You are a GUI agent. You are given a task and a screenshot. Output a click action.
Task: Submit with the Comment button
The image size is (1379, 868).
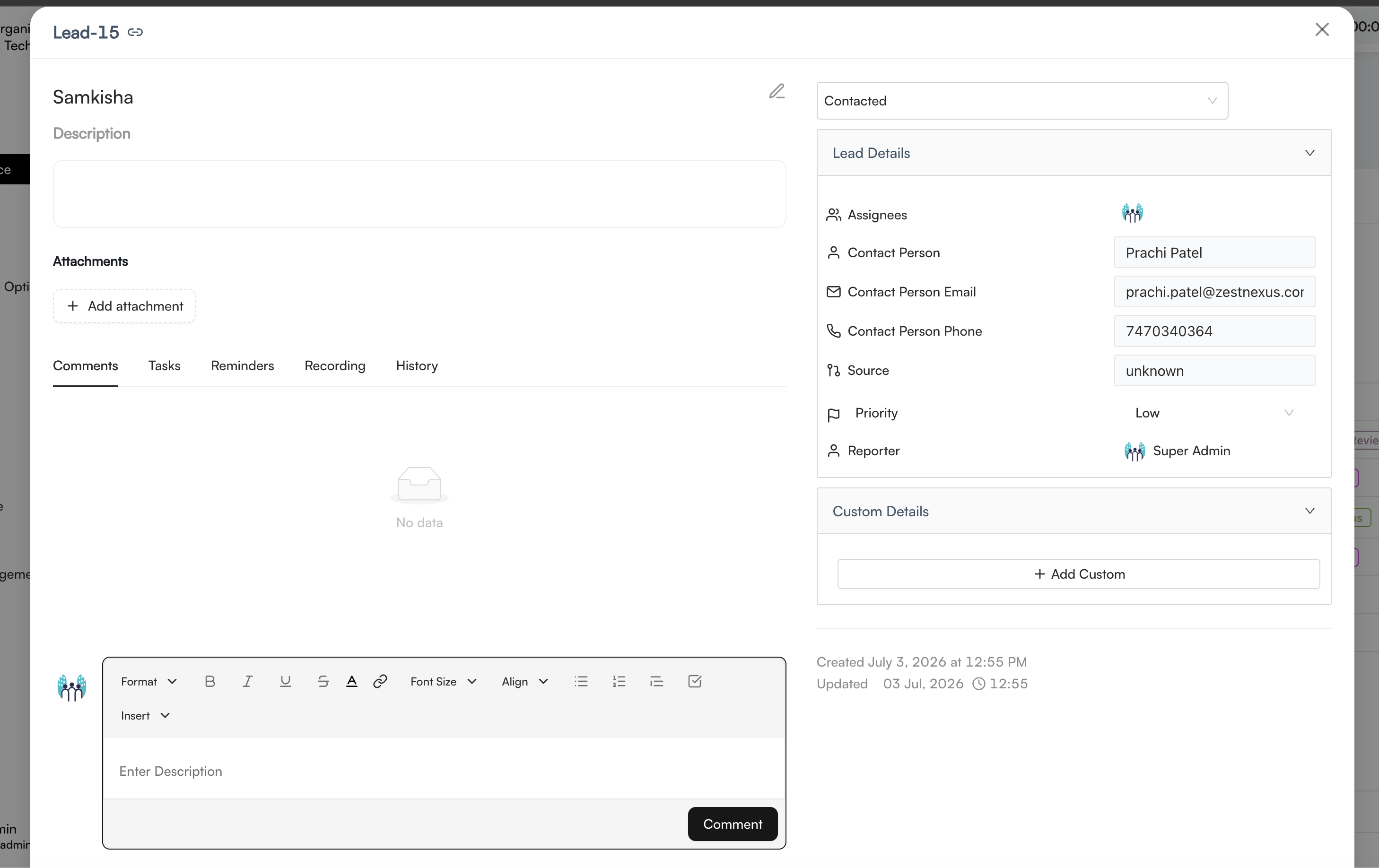coord(733,824)
